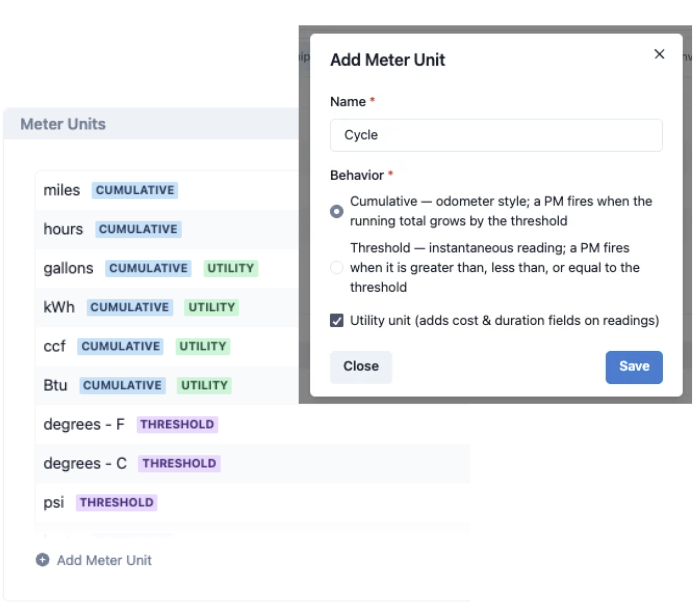The width and height of the screenshot is (696, 607).
Task: Click the kWh unit name
Action: [x=59, y=307]
